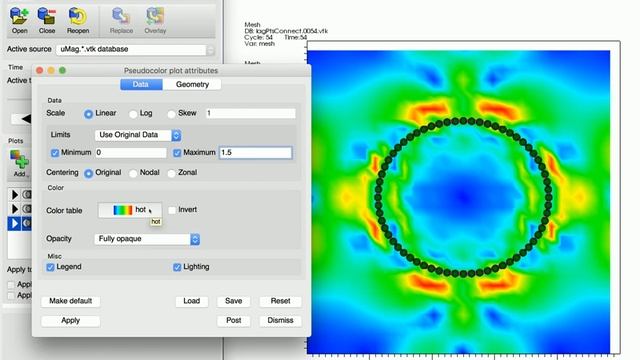
Task: Click the Make default button
Action: point(71,301)
